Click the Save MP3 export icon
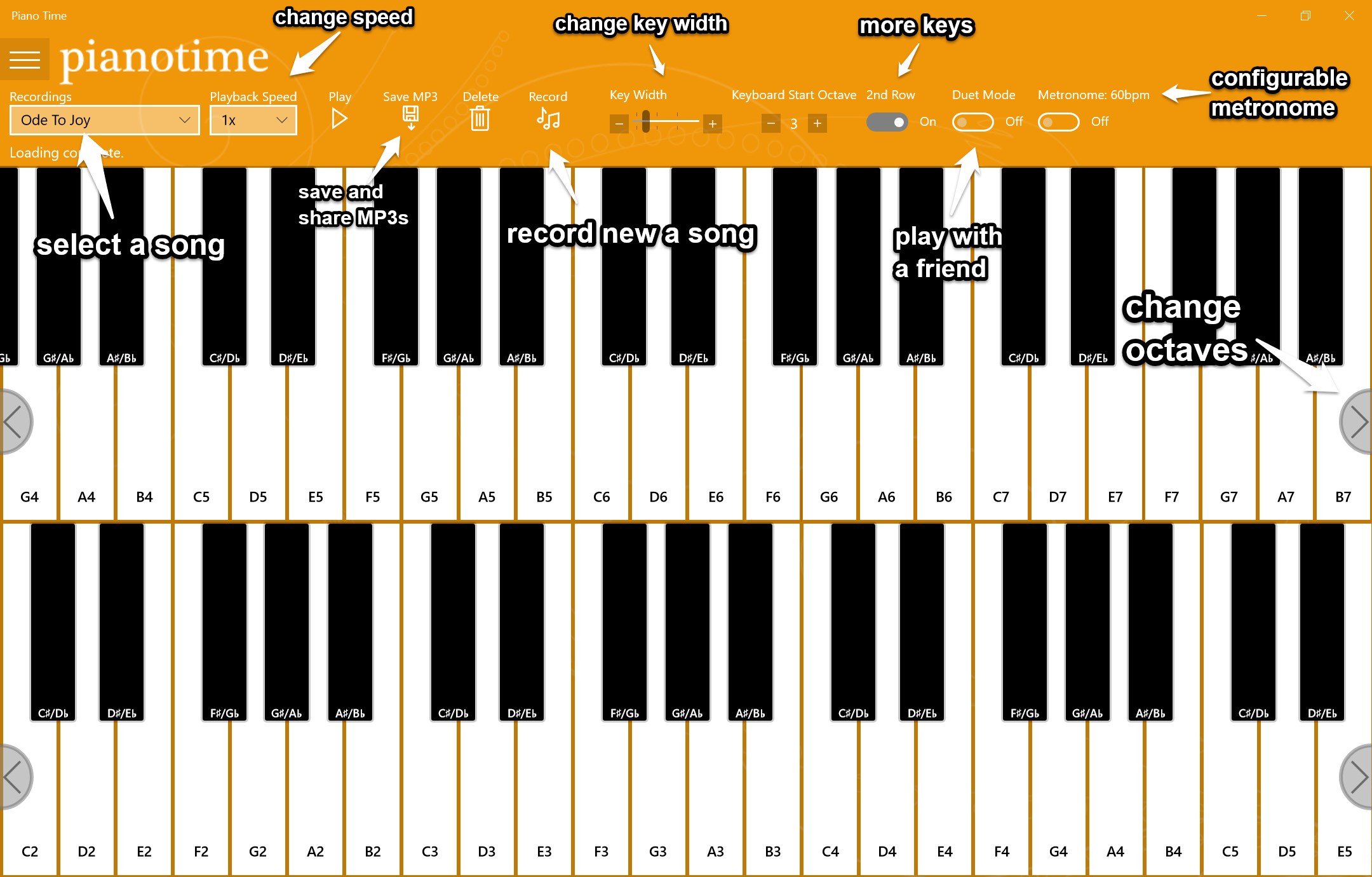 [x=409, y=121]
